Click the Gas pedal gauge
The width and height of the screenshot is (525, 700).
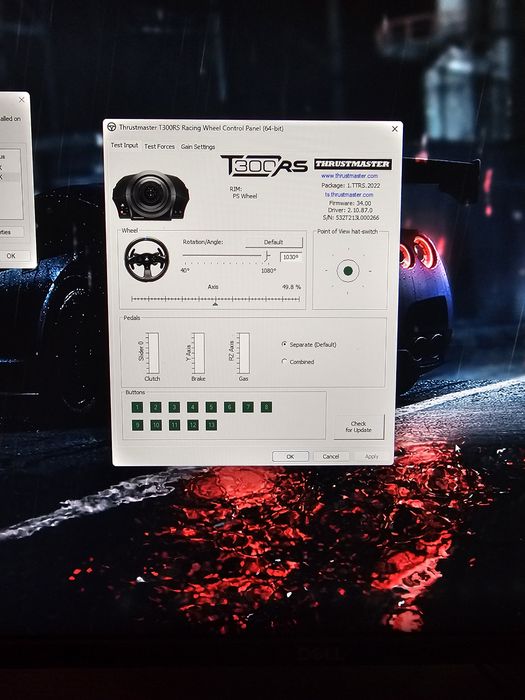pyautogui.click(x=244, y=353)
